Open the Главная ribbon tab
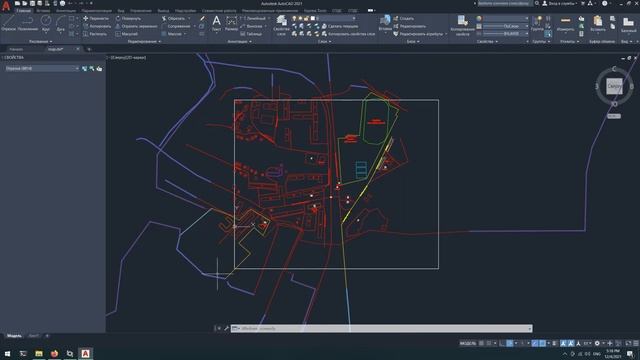The height and width of the screenshot is (360, 640). (x=24, y=11)
